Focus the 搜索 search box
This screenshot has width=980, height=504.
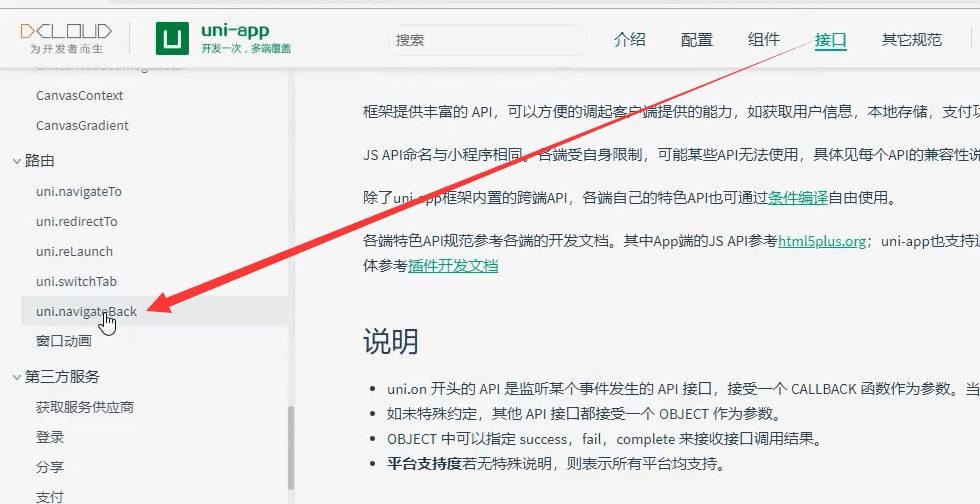coord(488,40)
